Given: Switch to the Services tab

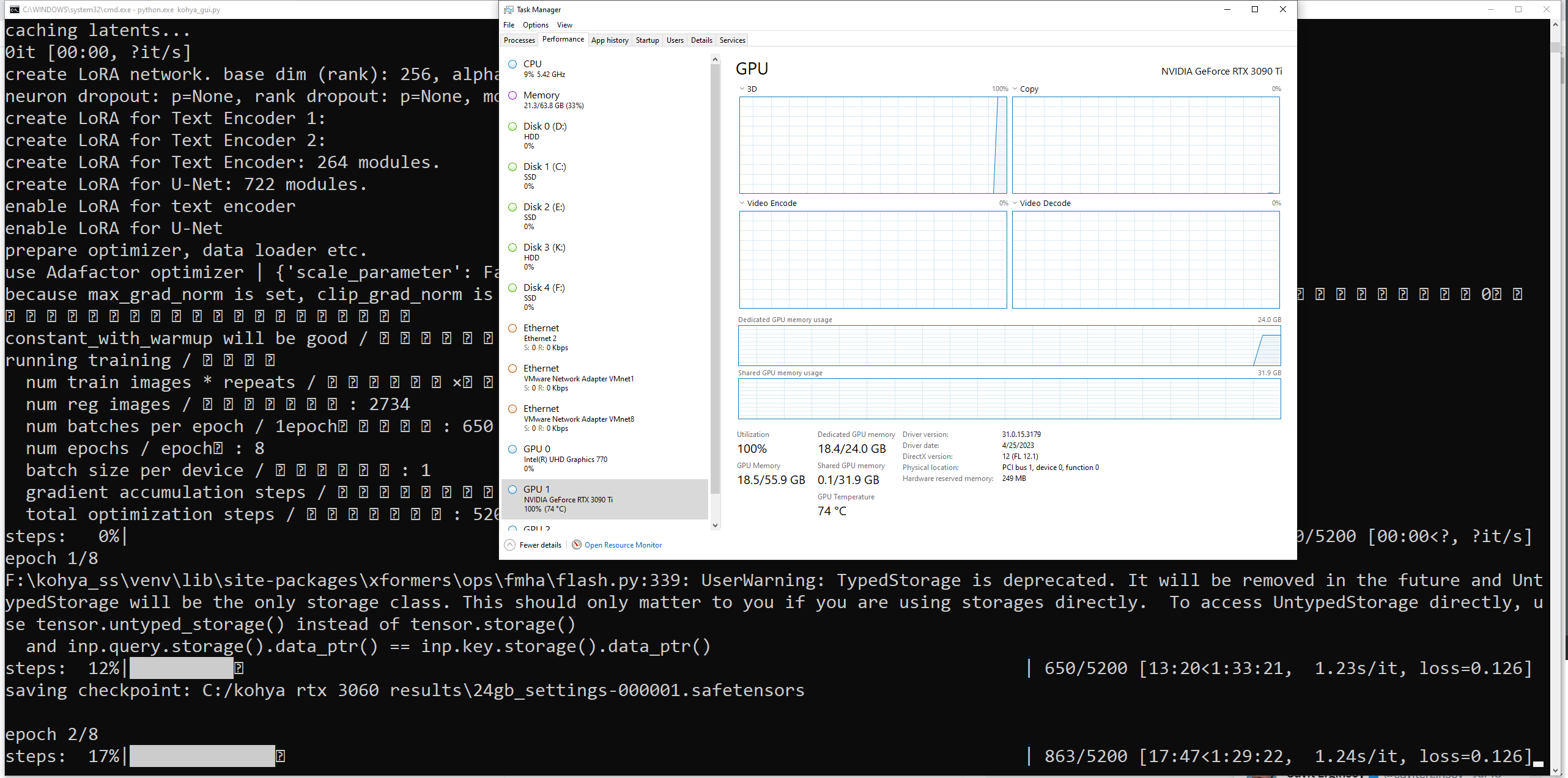Looking at the screenshot, I should 732,40.
